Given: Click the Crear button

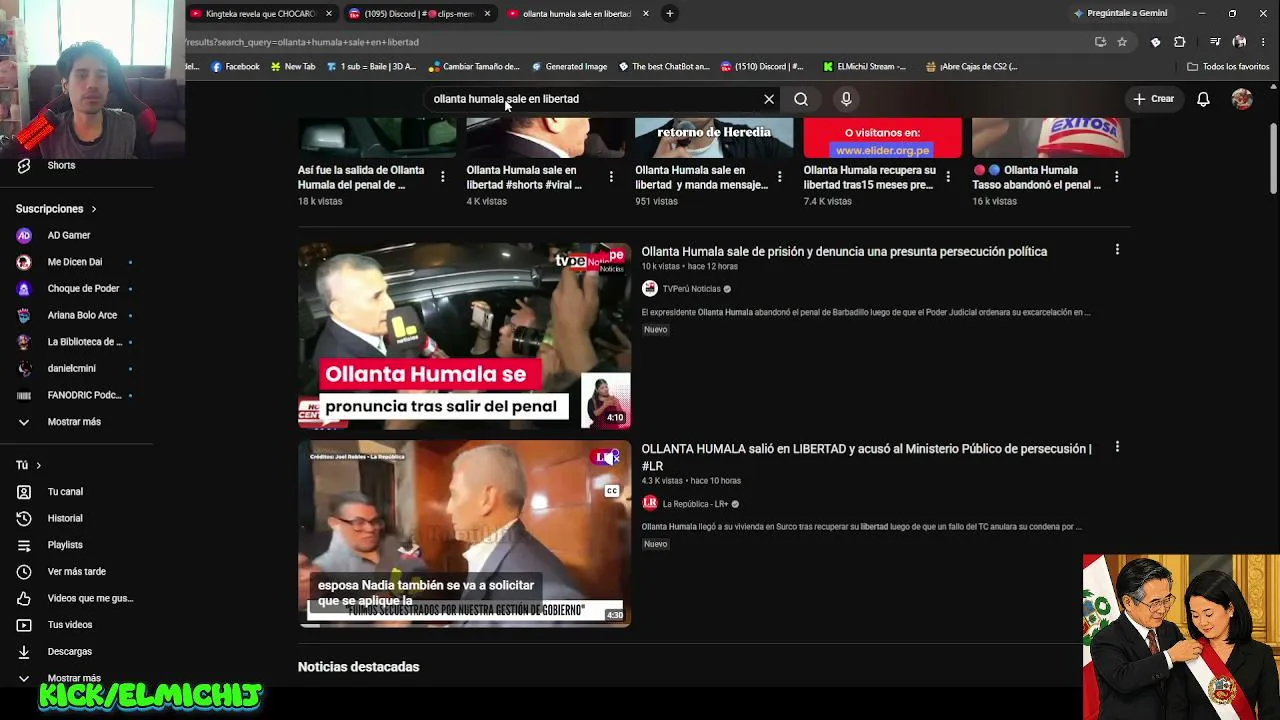Looking at the screenshot, I should 1153,99.
